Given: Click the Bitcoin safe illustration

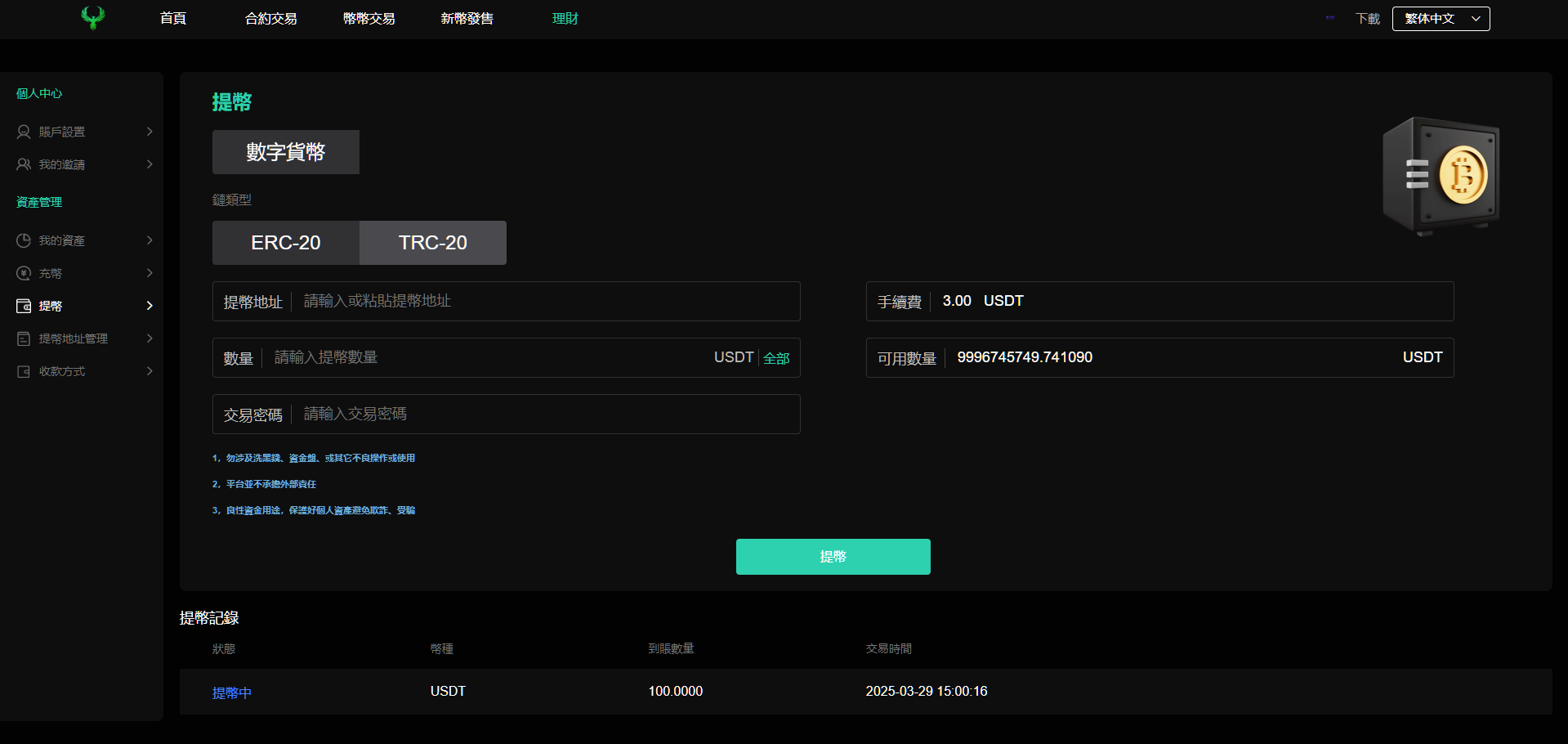Looking at the screenshot, I should pyautogui.click(x=1441, y=176).
